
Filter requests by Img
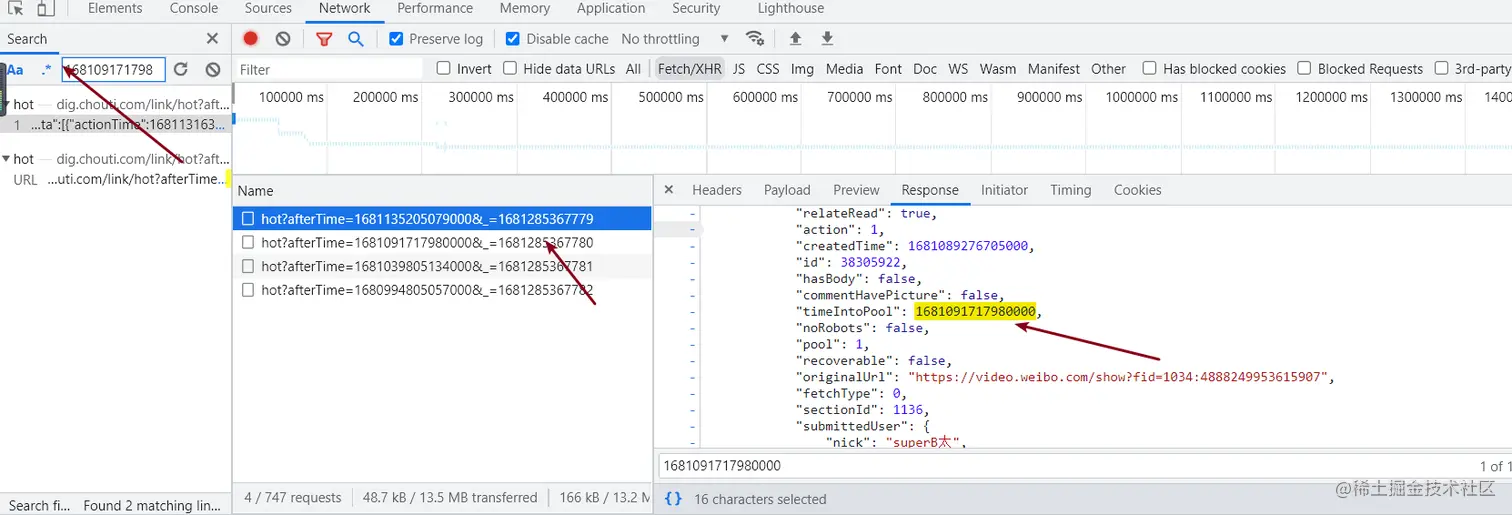coord(802,69)
